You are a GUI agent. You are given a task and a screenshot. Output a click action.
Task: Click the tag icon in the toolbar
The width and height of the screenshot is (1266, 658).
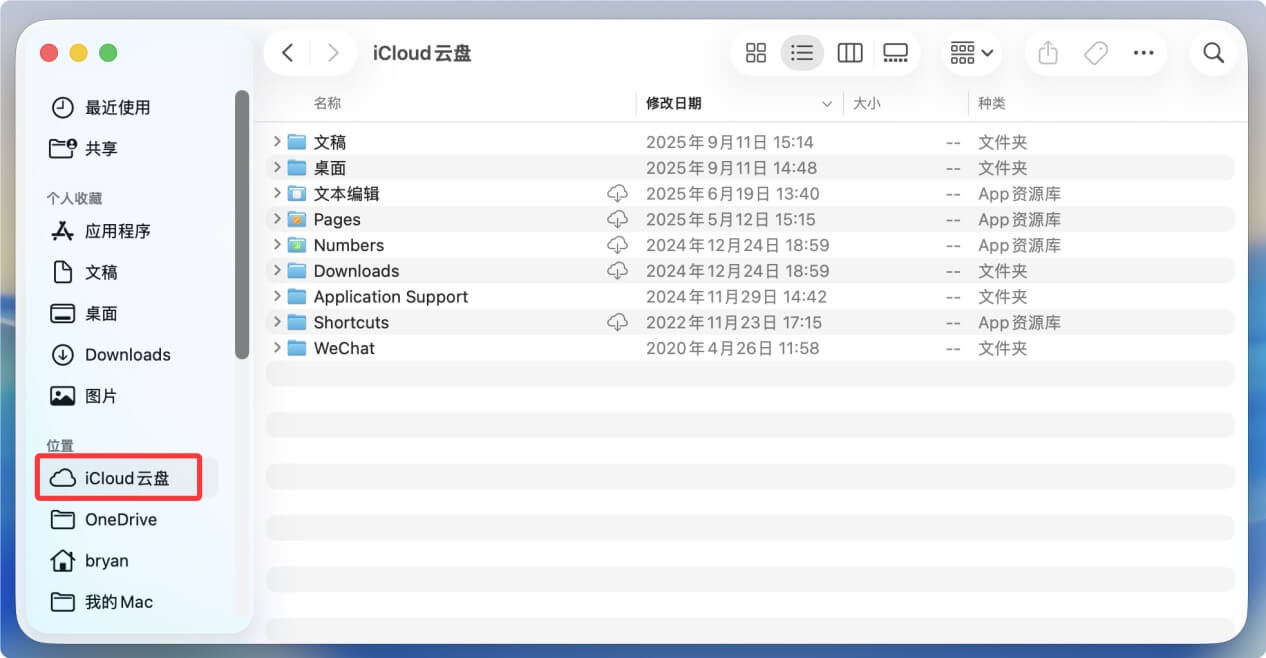click(x=1095, y=52)
